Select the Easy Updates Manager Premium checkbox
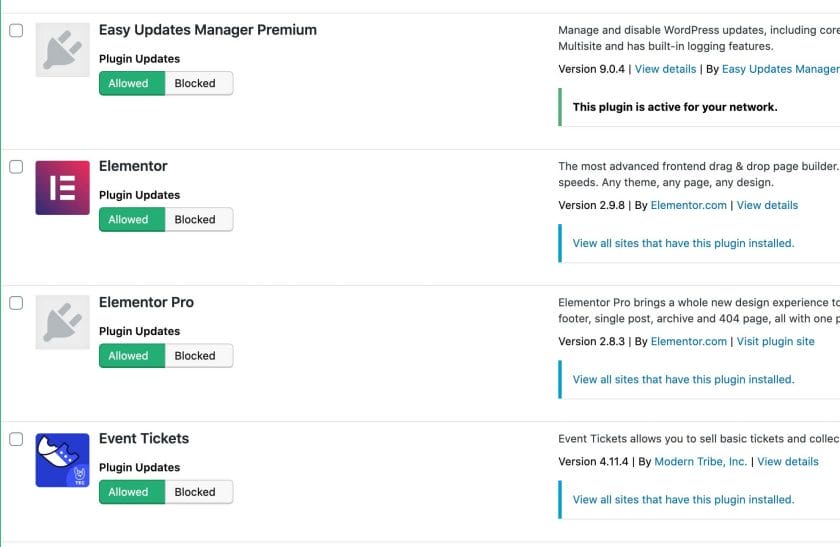840x547 pixels. pos(16,31)
